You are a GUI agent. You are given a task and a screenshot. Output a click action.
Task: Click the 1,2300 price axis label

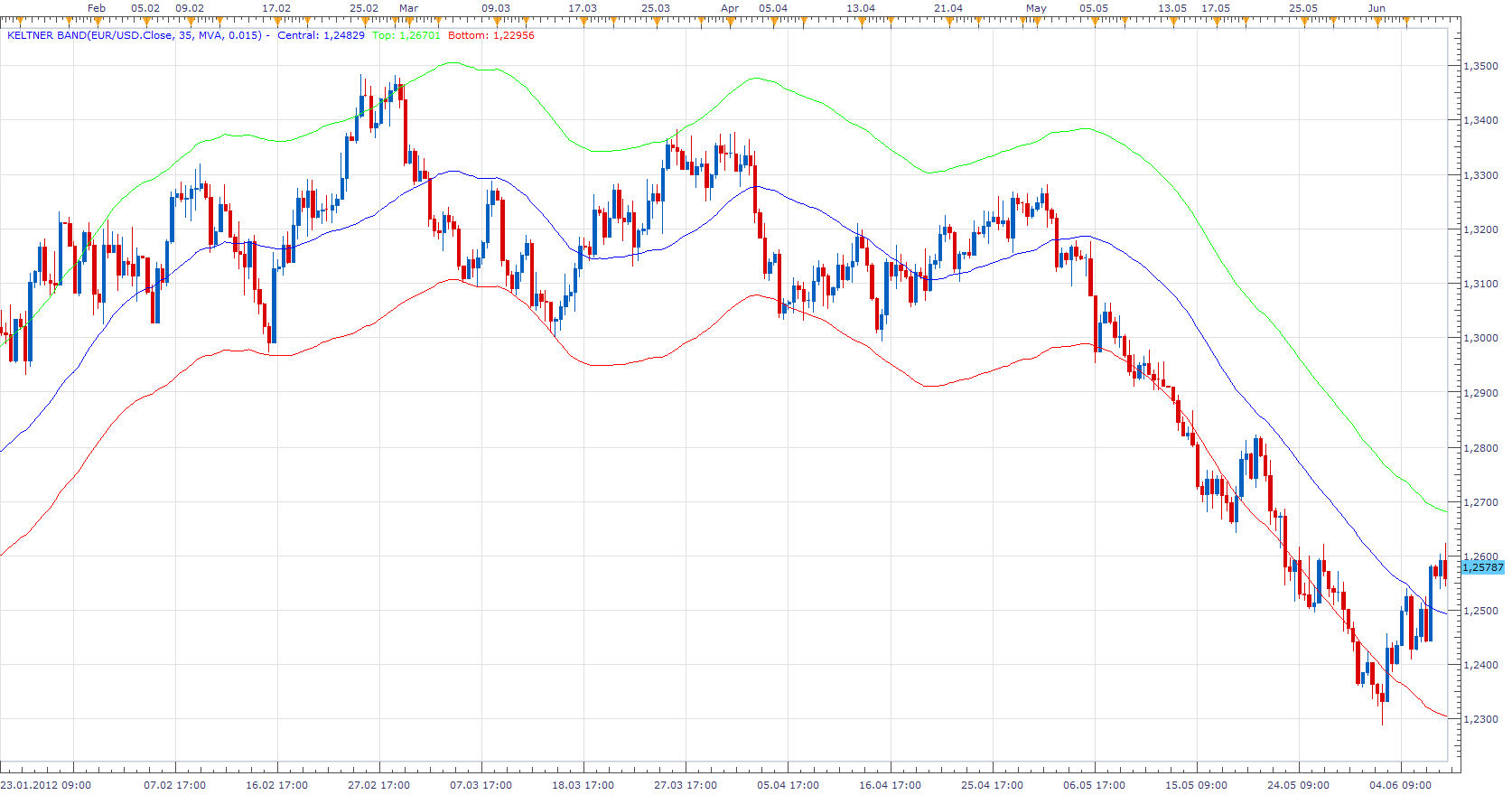[1481, 719]
